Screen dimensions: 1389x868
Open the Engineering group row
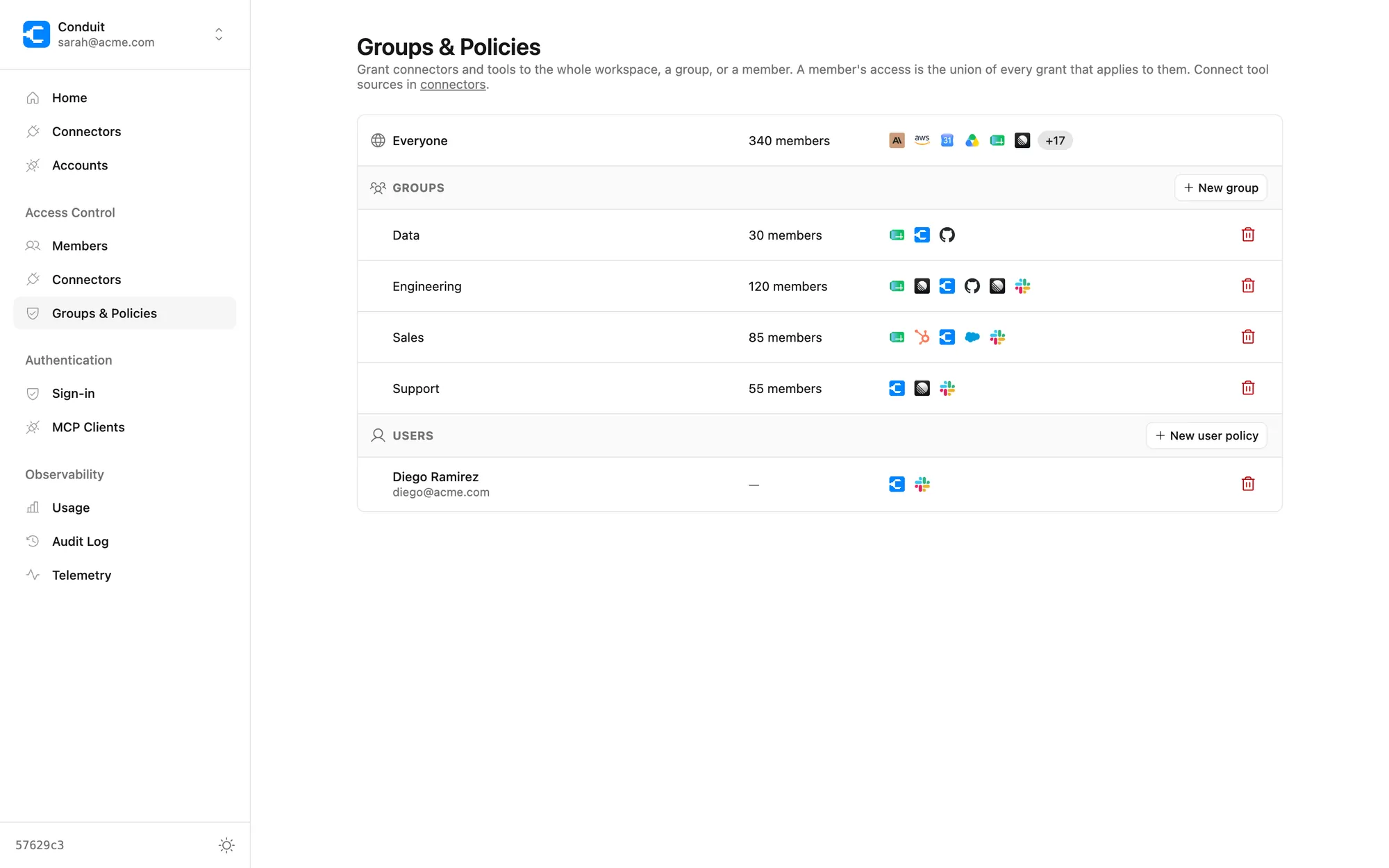[x=820, y=286]
